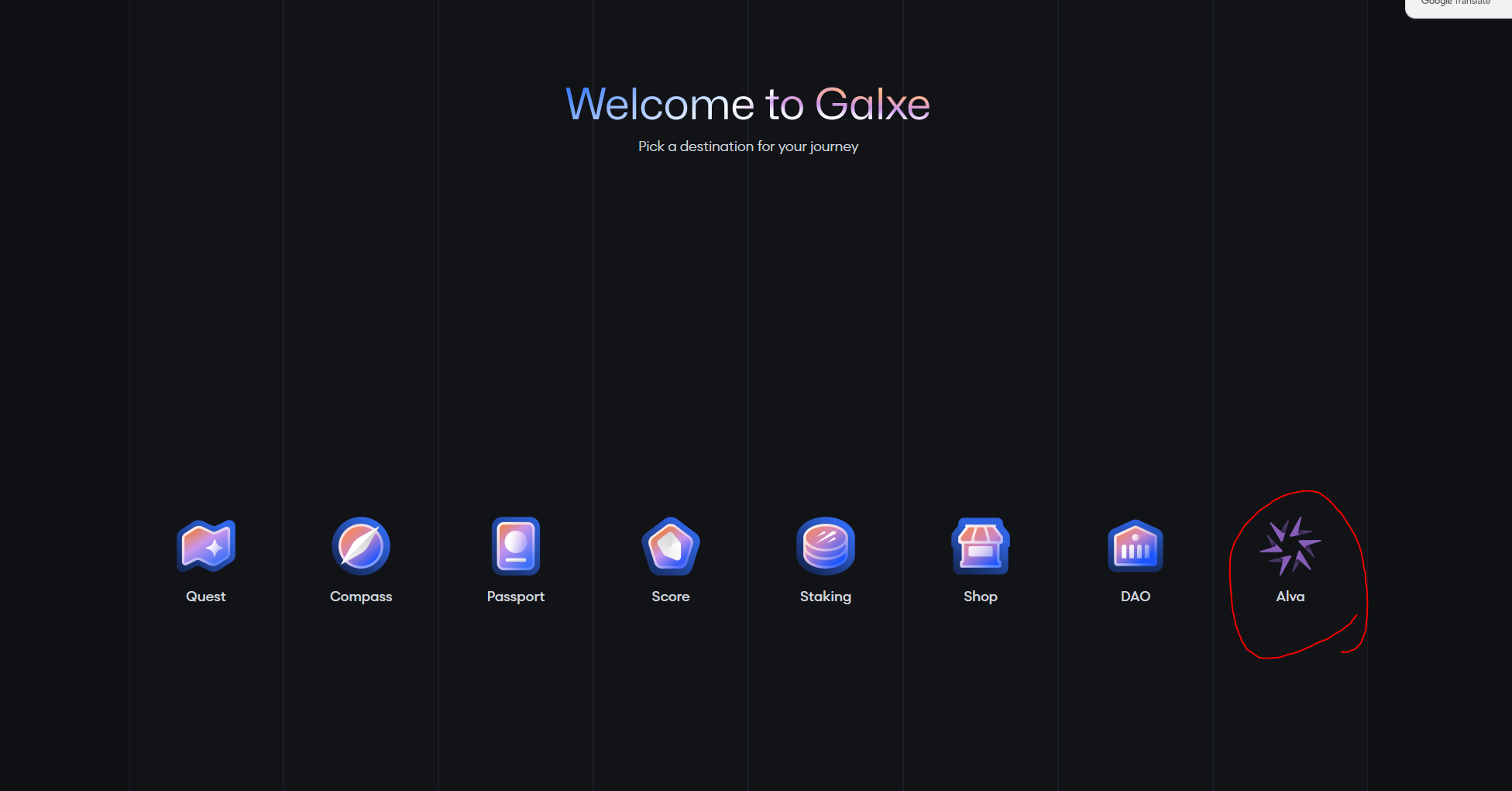Open the Shop storefront icon
1512x791 pixels.
pyautogui.click(x=981, y=546)
